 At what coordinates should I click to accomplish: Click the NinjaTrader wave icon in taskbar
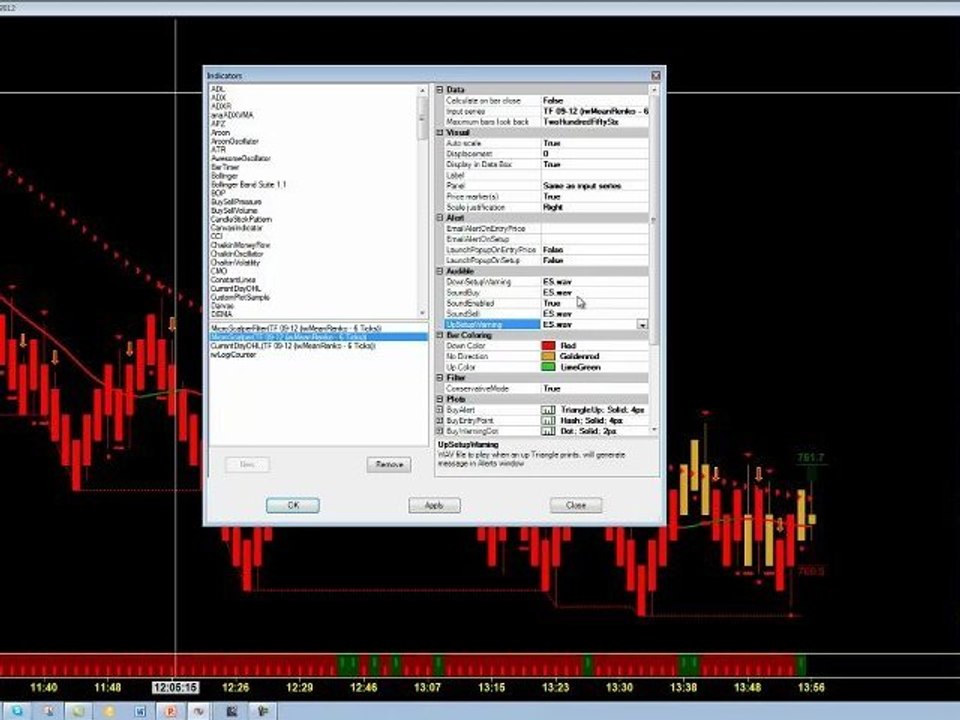click(200, 711)
